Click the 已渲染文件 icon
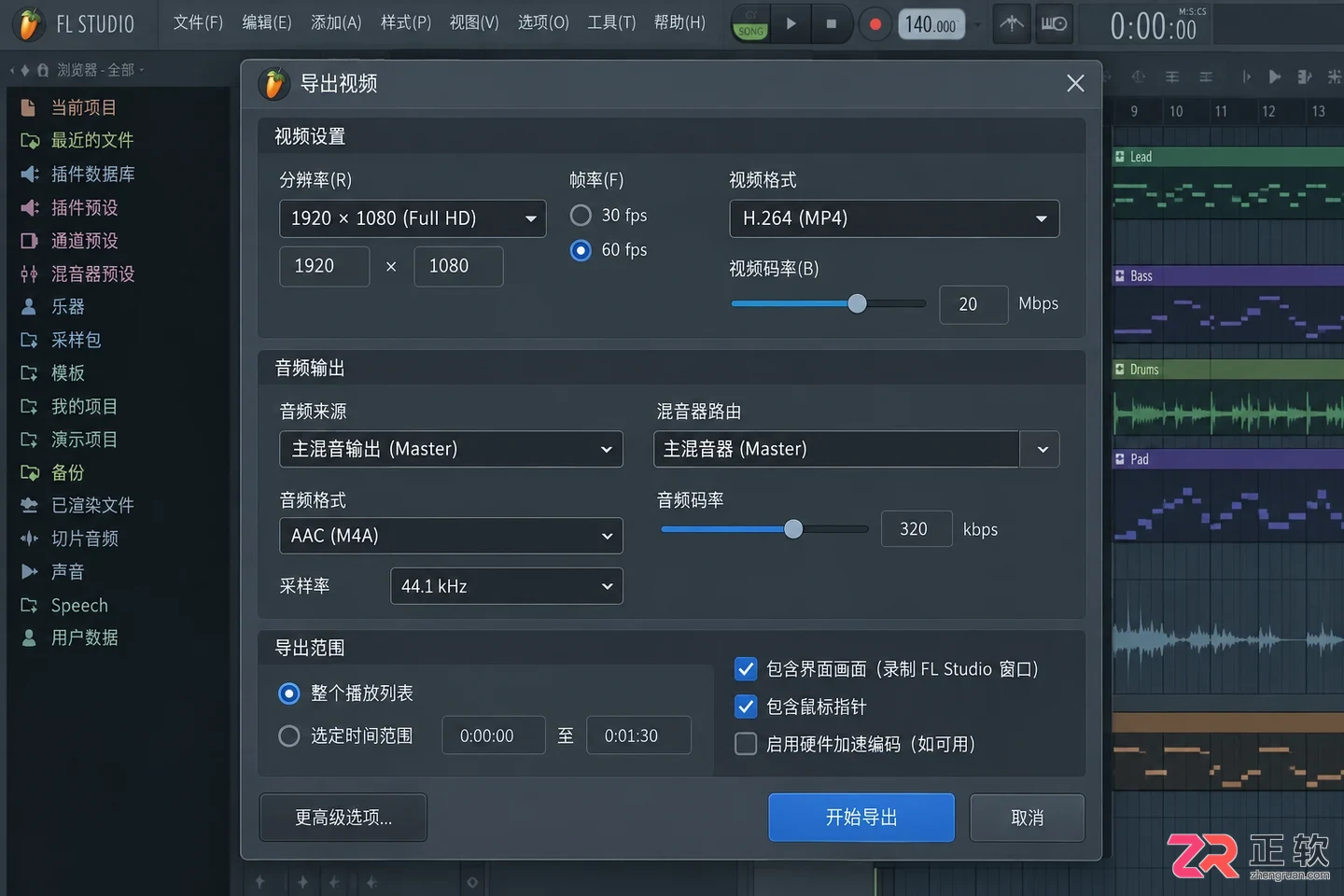Image resolution: width=1344 pixels, height=896 pixels. 30,506
